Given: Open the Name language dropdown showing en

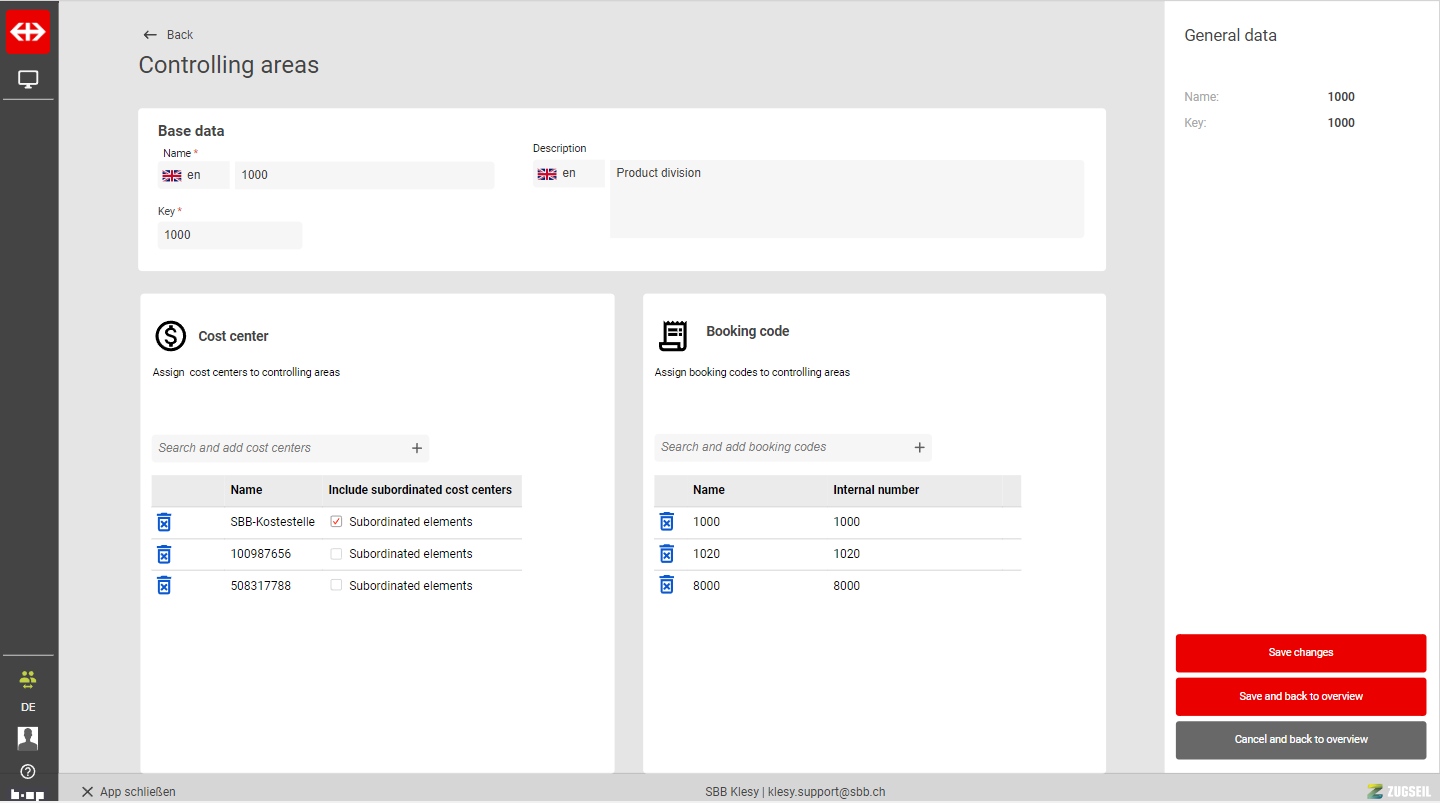Looking at the screenshot, I should tap(194, 175).
